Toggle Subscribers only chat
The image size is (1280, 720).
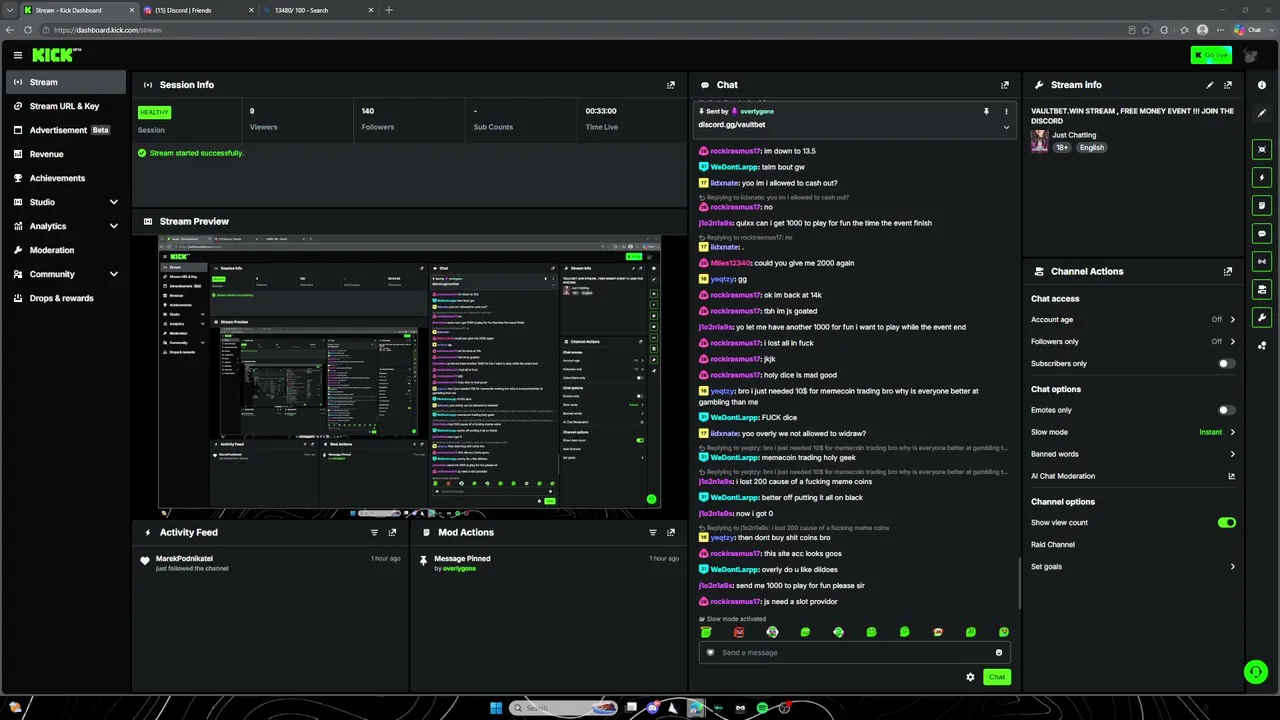click(1226, 364)
